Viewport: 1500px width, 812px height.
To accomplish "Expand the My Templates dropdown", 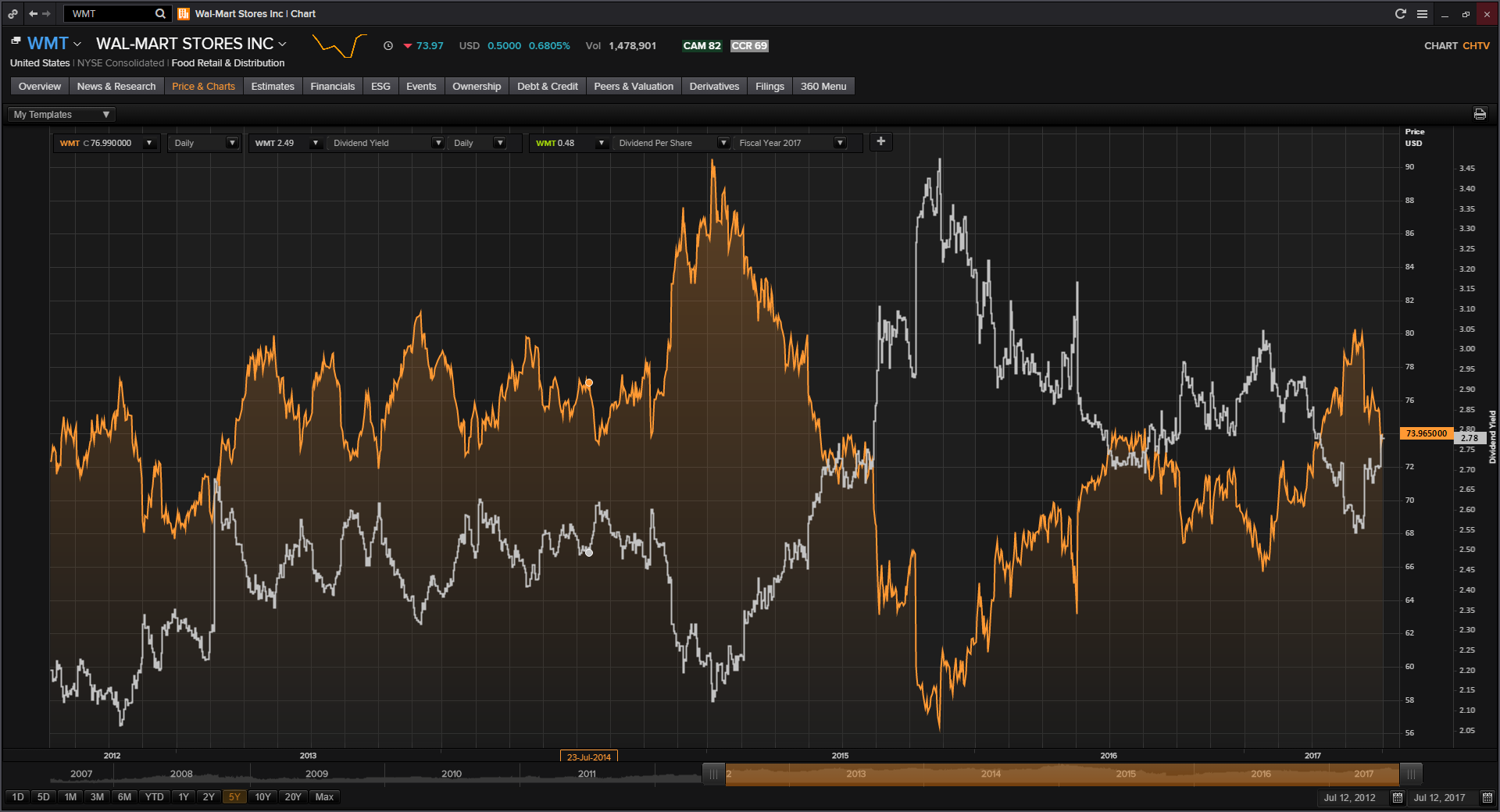I will (62, 115).
